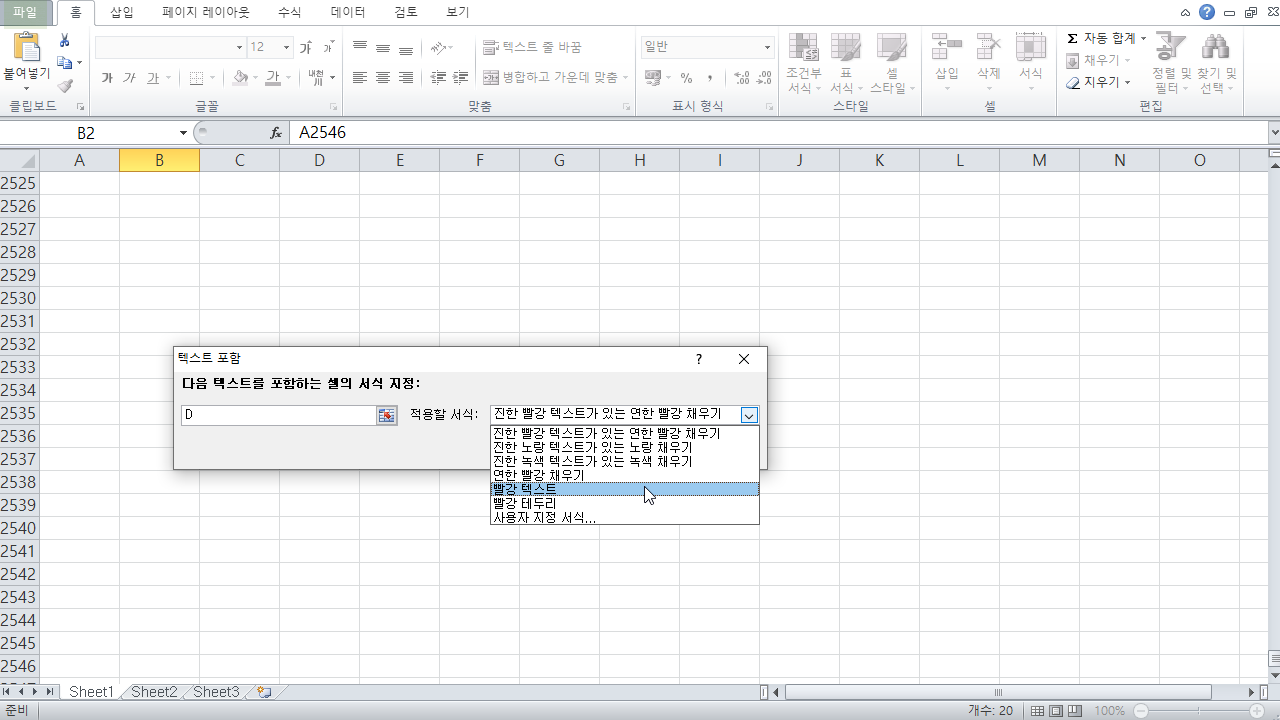Toggle top vertical alignment
The width and height of the screenshot is (1280, 720).
(x=360, y=47)
